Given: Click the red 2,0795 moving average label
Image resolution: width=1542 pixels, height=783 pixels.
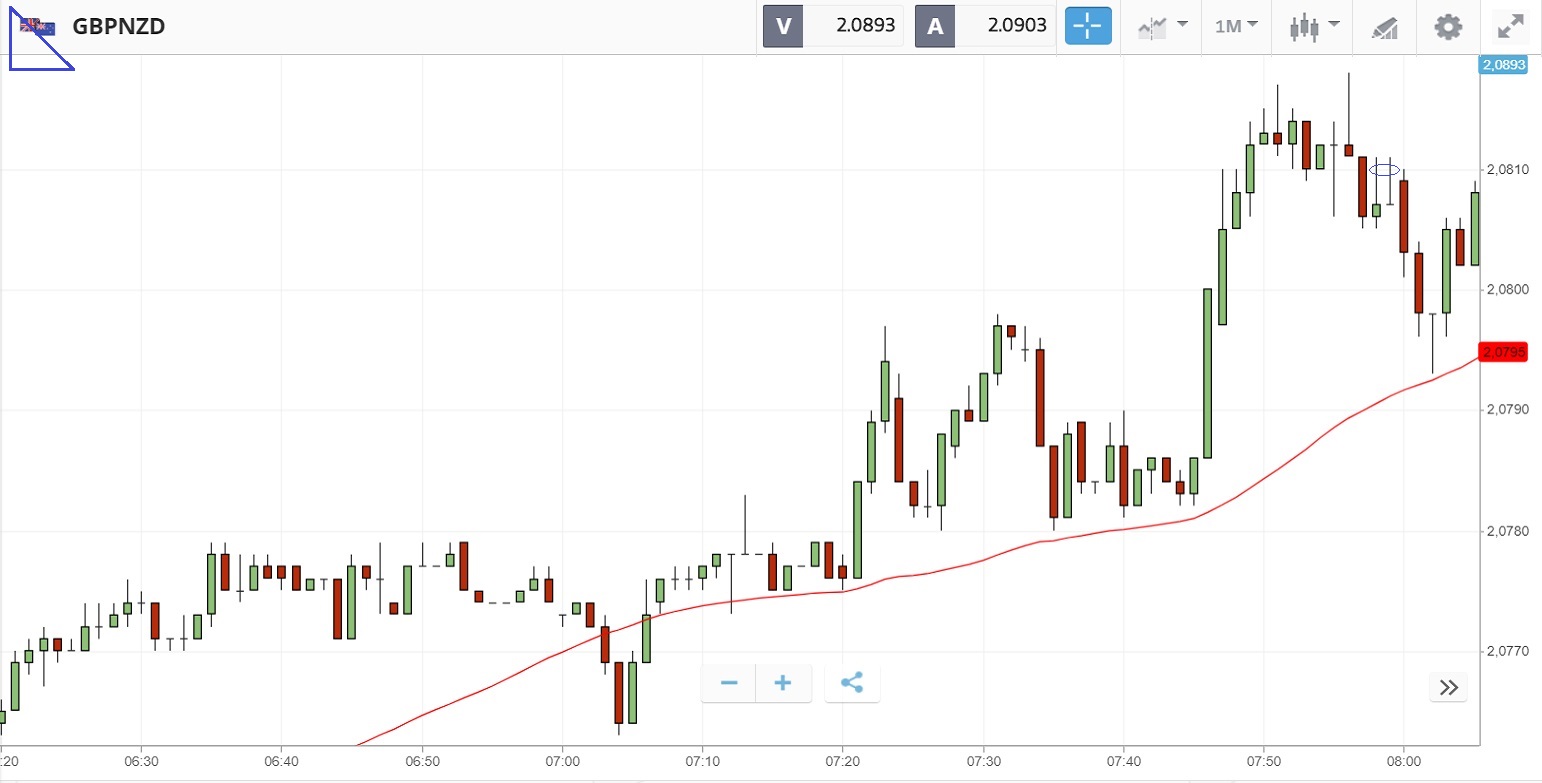Looking at the screenshot, I should 1505,352.
